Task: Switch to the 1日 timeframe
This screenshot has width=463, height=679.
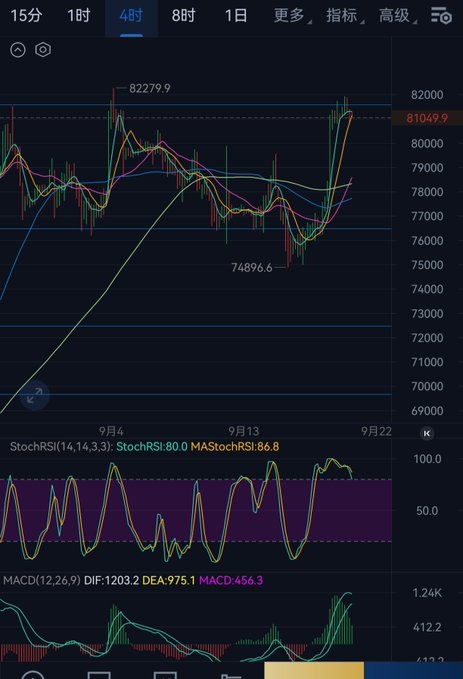Action: tap(236, 16)
